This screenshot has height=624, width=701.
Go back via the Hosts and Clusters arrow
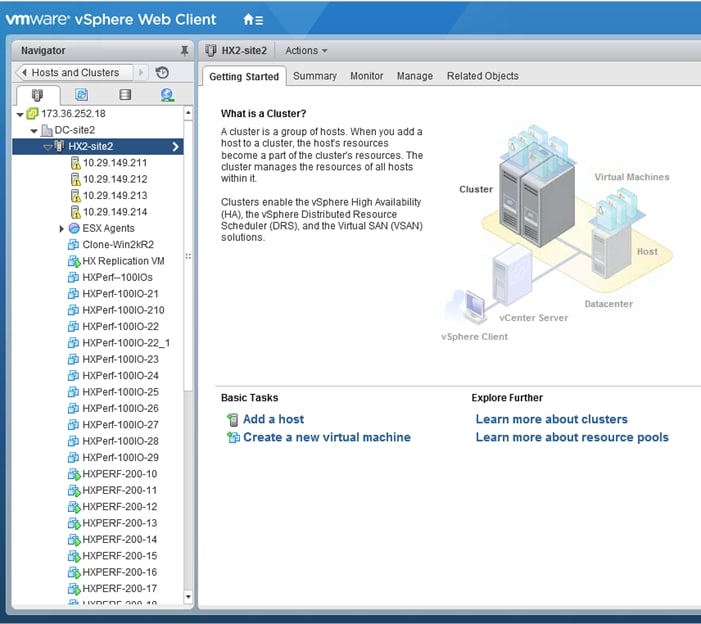pos(24,72)
